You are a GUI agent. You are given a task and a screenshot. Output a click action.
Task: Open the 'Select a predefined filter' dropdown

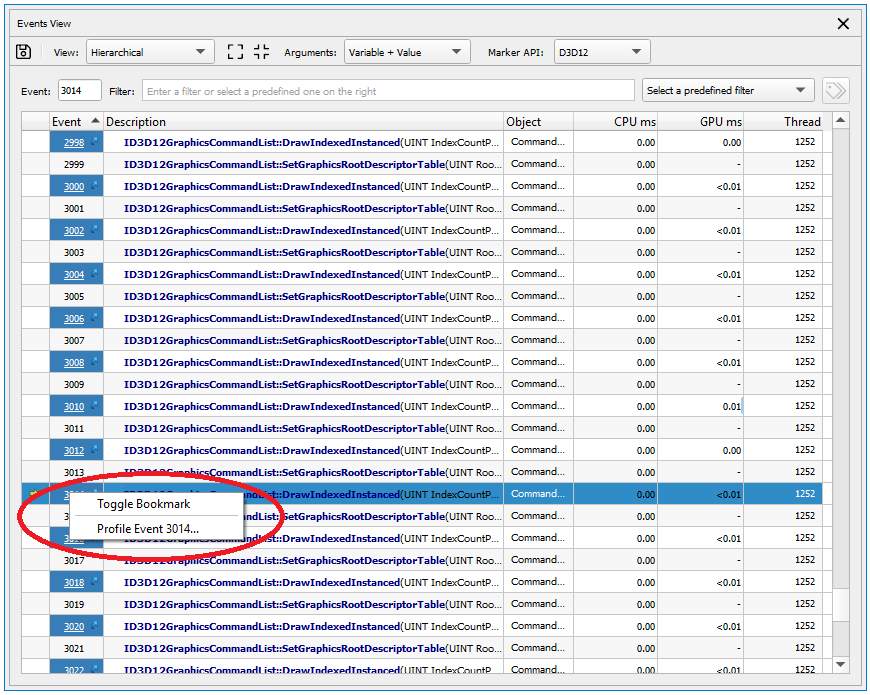[727, 91]
